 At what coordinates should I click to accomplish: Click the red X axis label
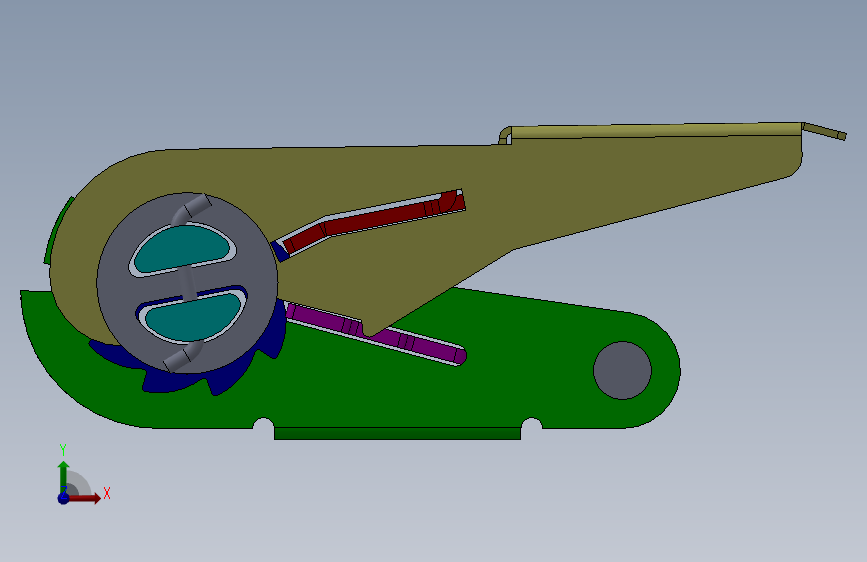[x=107, y=493]
